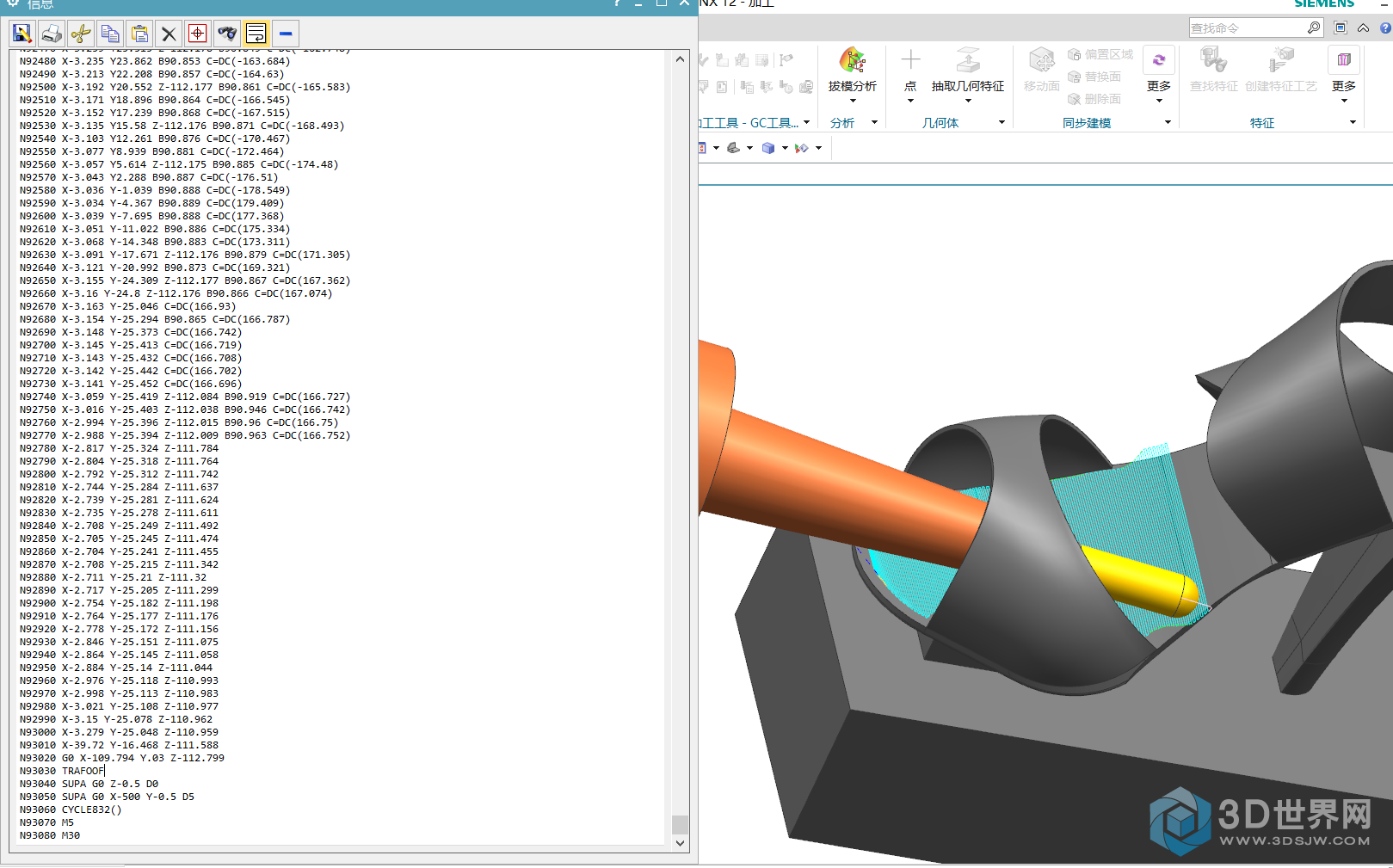Expand the Feature group menu arrow

pyautogui.click(x=1353, y=122)
